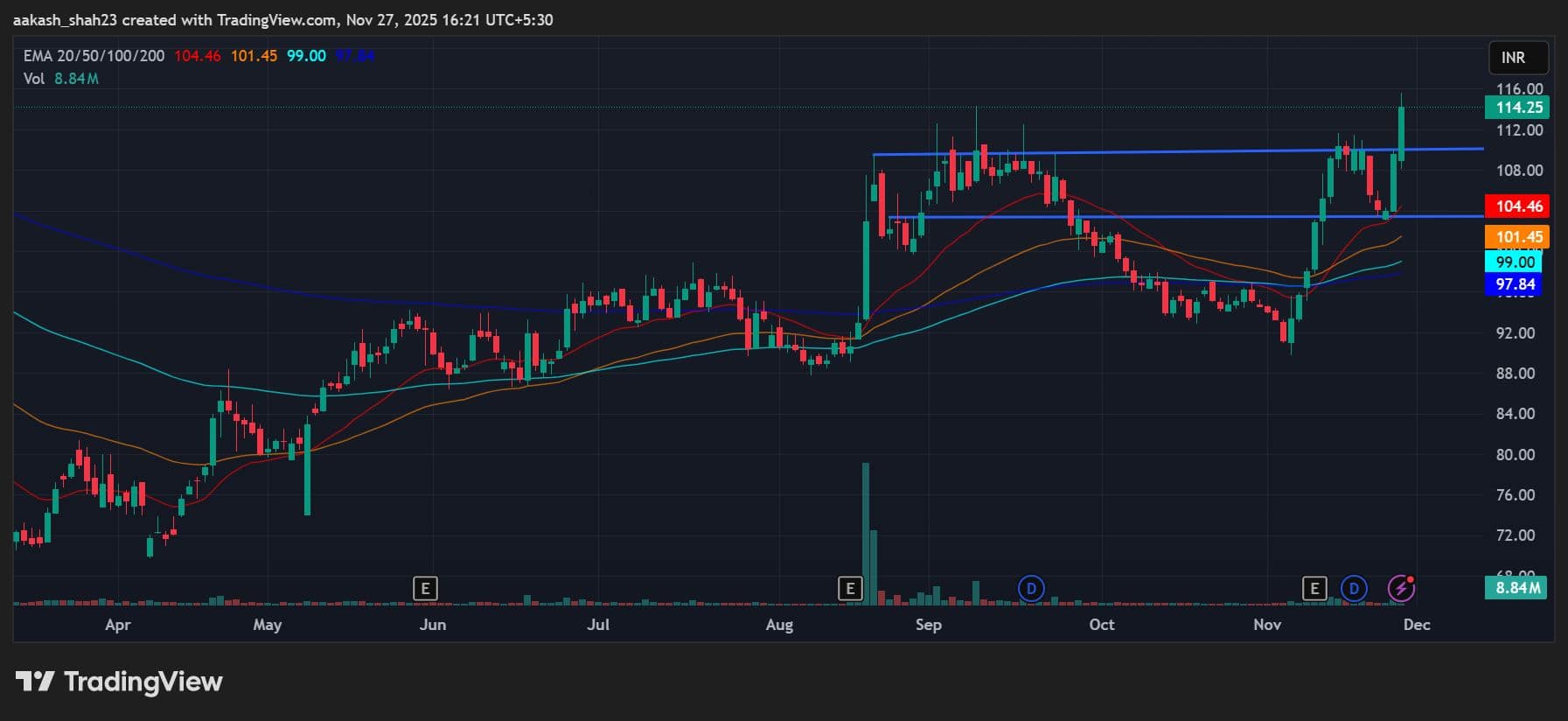
Task: Select the Vol indicator legend label
Action: [x=34, y=79]
